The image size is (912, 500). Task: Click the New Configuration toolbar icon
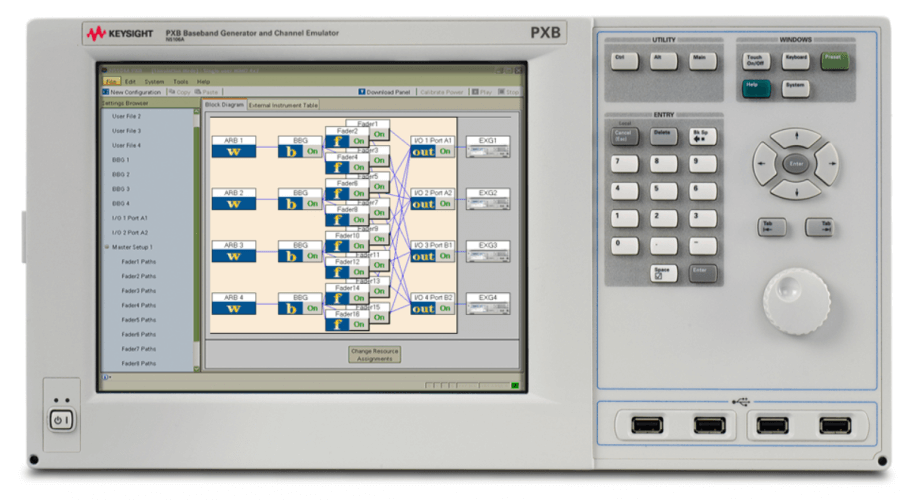click(x=106, y=92)
